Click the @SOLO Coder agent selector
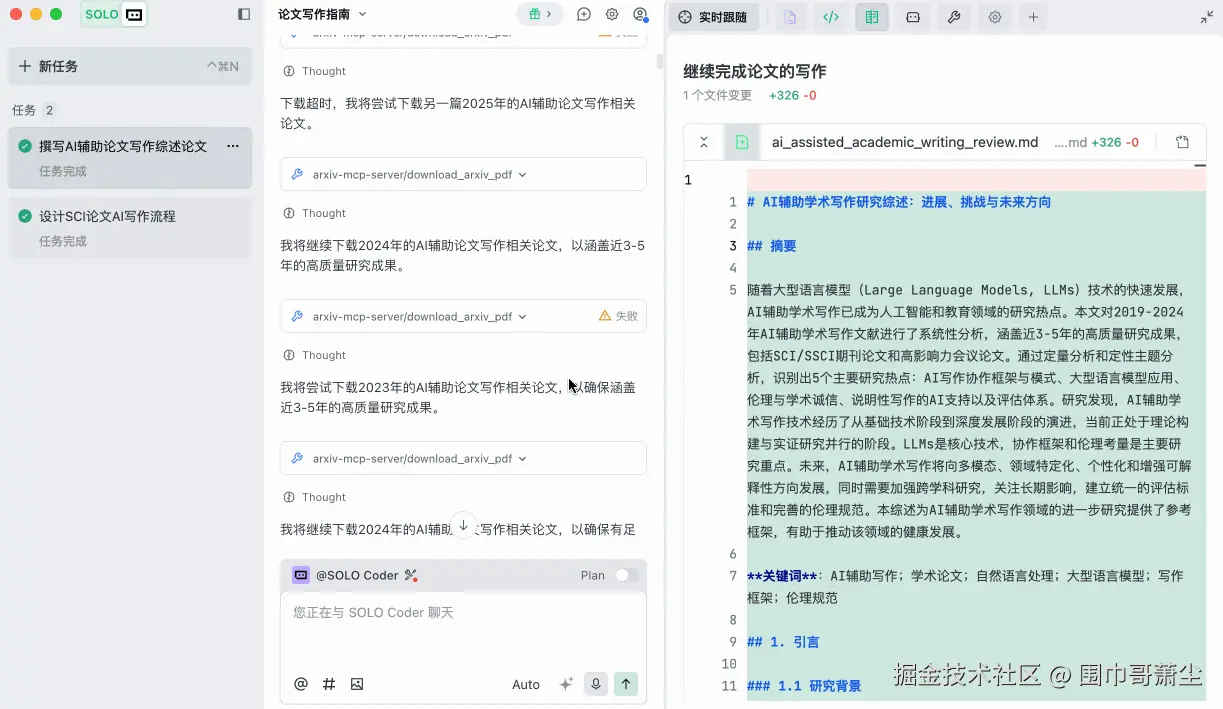This screenshot has width=1223, height=709. [346, 575]
